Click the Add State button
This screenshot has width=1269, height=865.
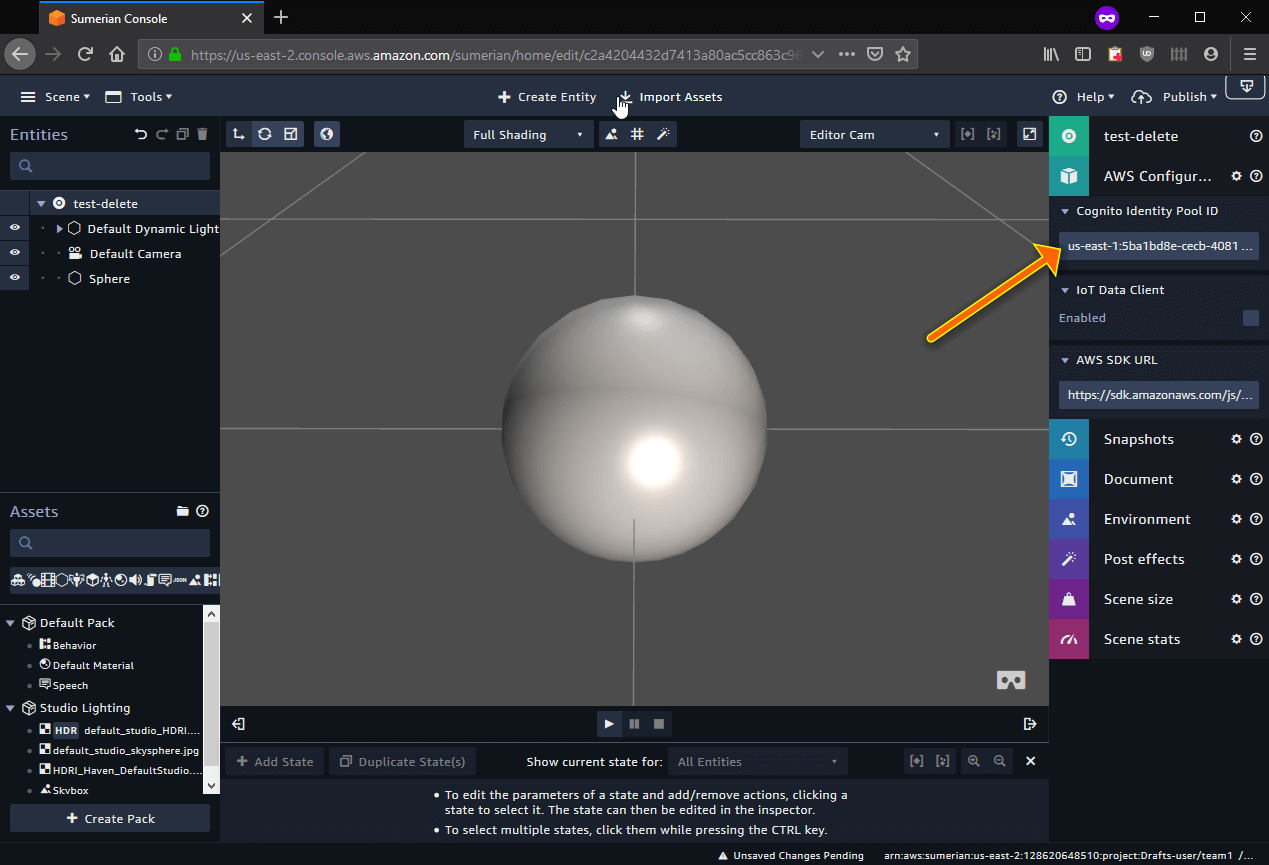pos(274,761)
